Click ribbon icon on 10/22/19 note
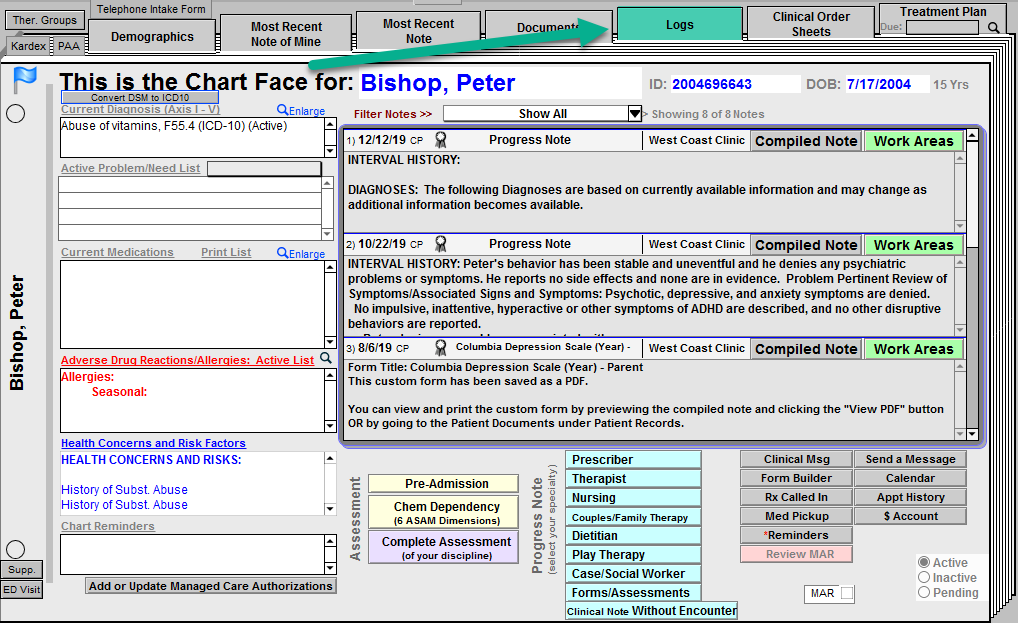The image size is (1018, 623). click(440, 244)
